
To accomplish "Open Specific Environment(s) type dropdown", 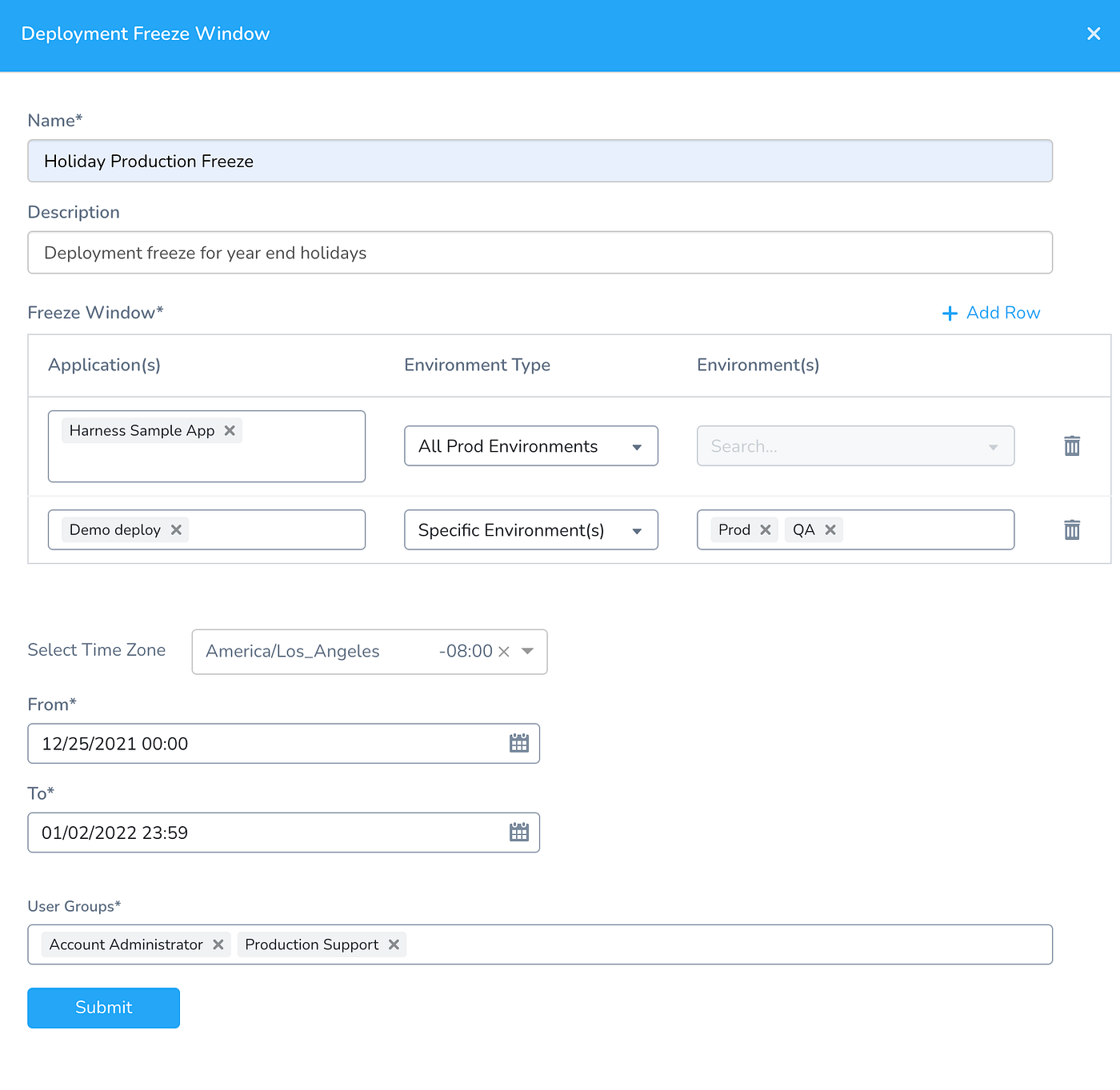I will click(531, 529).
